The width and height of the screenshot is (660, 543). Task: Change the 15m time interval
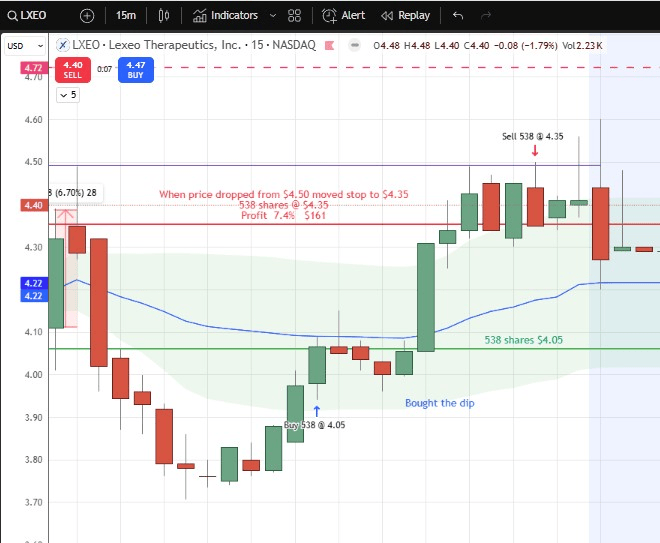click(126, 16)
